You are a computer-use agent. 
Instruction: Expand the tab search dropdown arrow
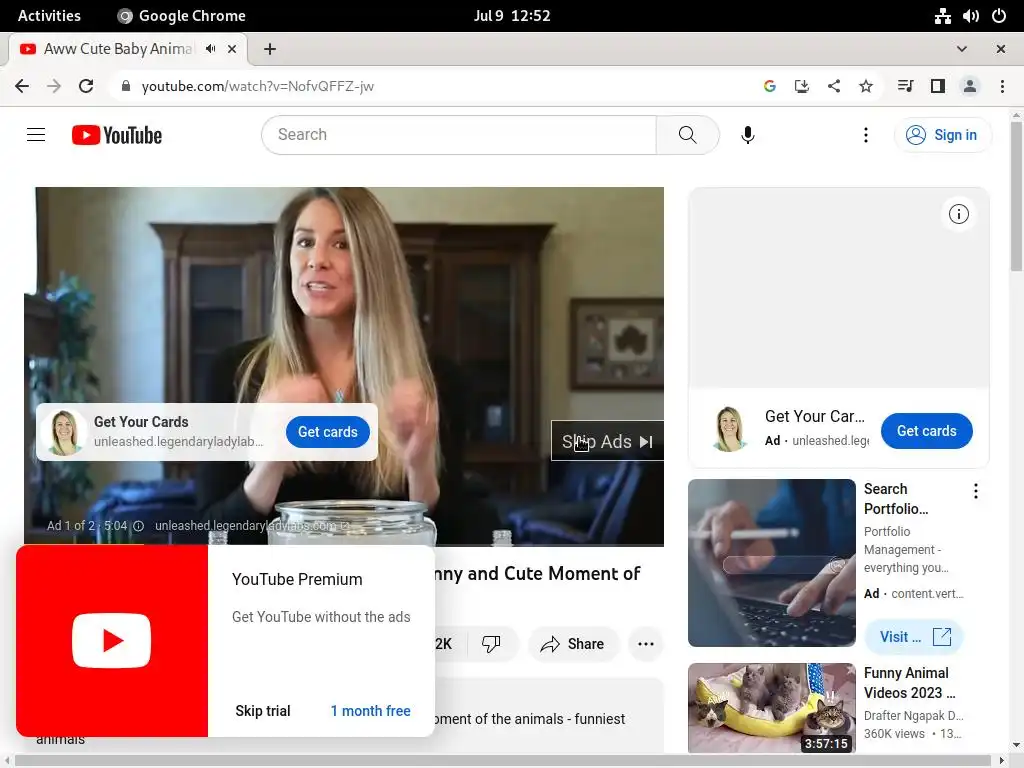tap(961, 49)
